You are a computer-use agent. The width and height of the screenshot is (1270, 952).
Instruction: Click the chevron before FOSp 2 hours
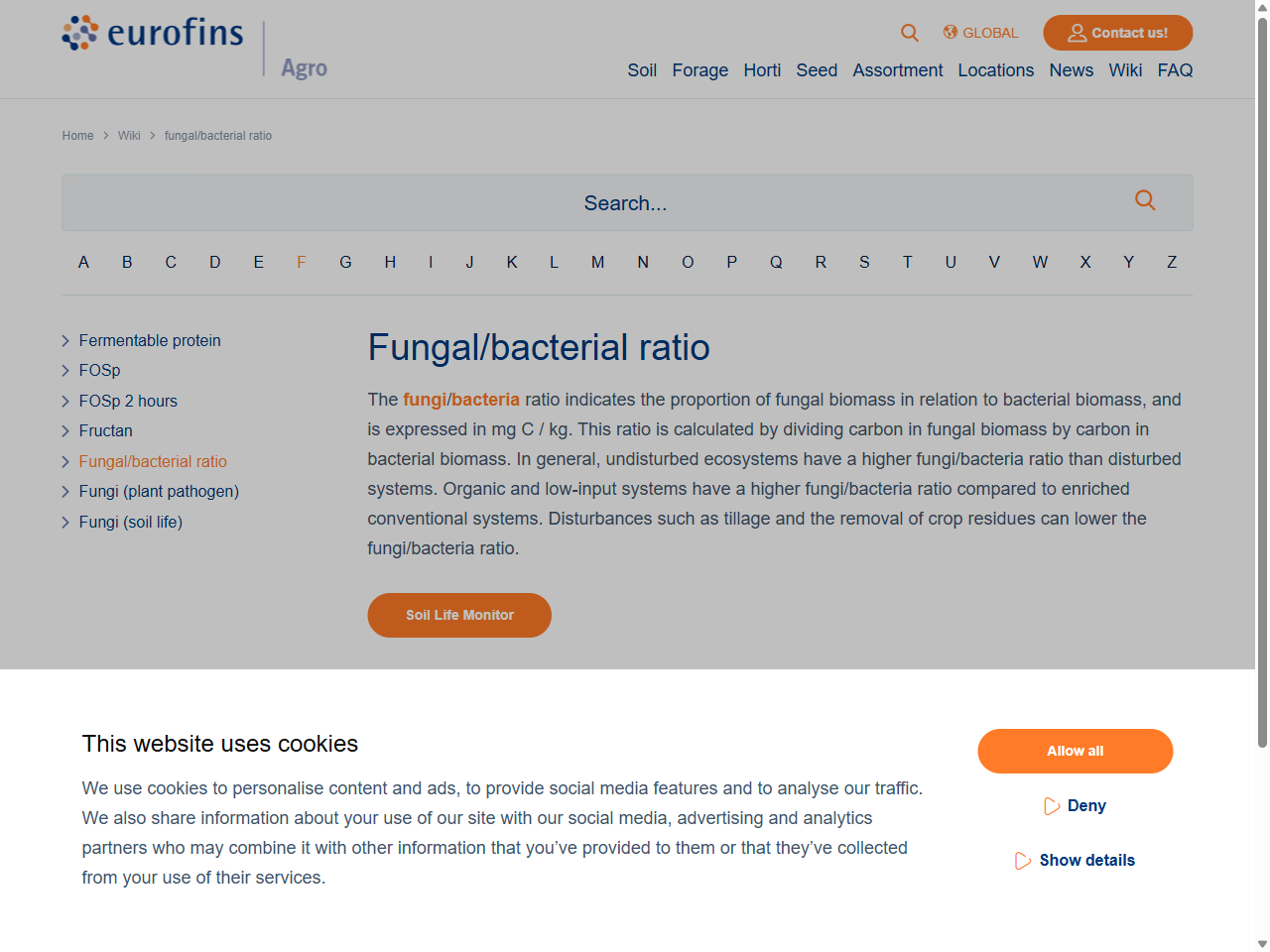point(65,402)
